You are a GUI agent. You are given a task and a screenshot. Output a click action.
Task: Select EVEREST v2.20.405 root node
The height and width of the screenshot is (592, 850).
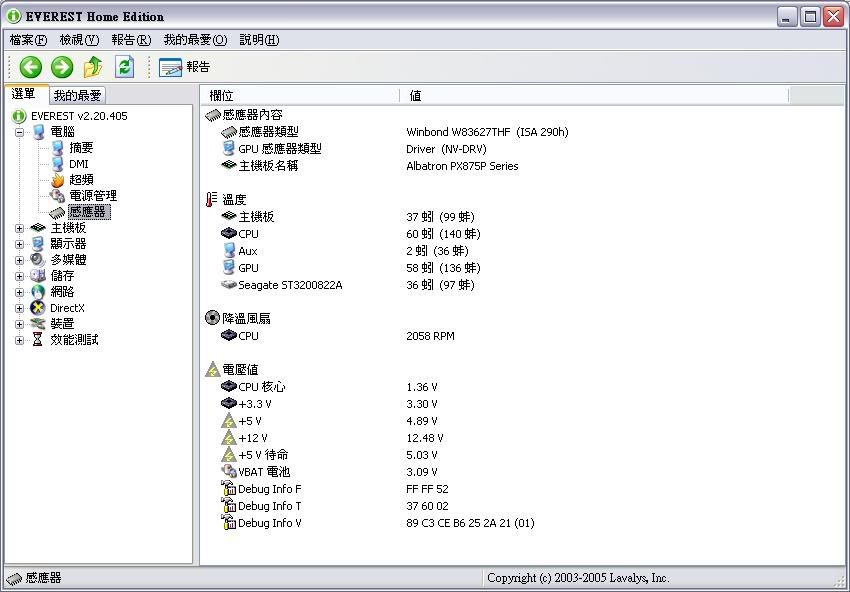[79, 116]
